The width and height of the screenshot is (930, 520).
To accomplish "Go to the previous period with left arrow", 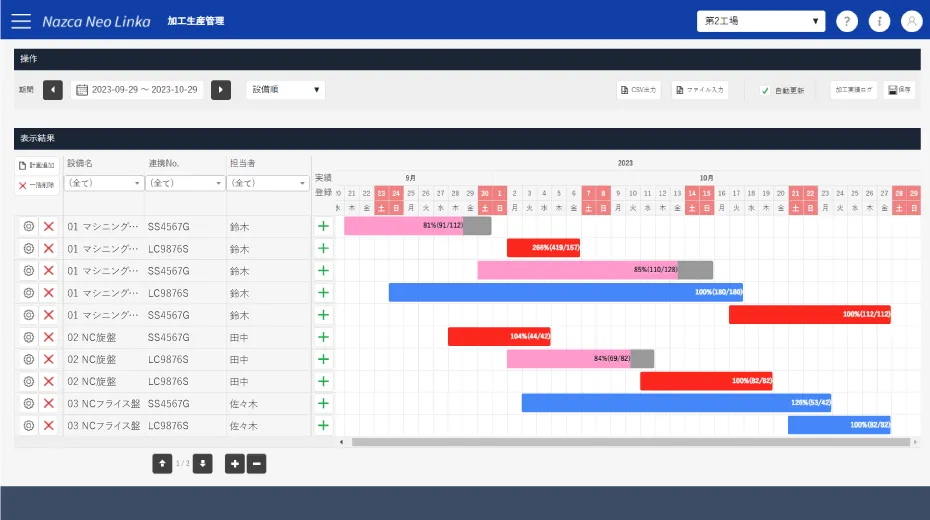I will pyautogui.click(x=53, y=90).
